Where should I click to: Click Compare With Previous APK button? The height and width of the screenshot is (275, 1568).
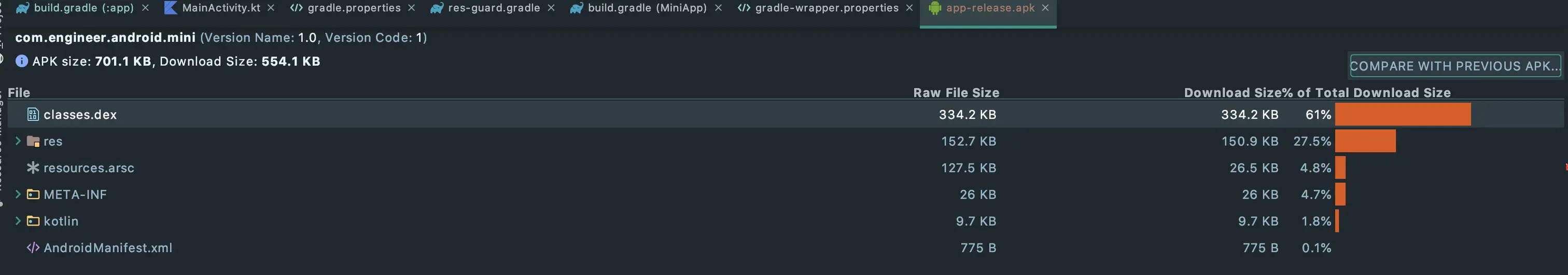pos(1455,66)
